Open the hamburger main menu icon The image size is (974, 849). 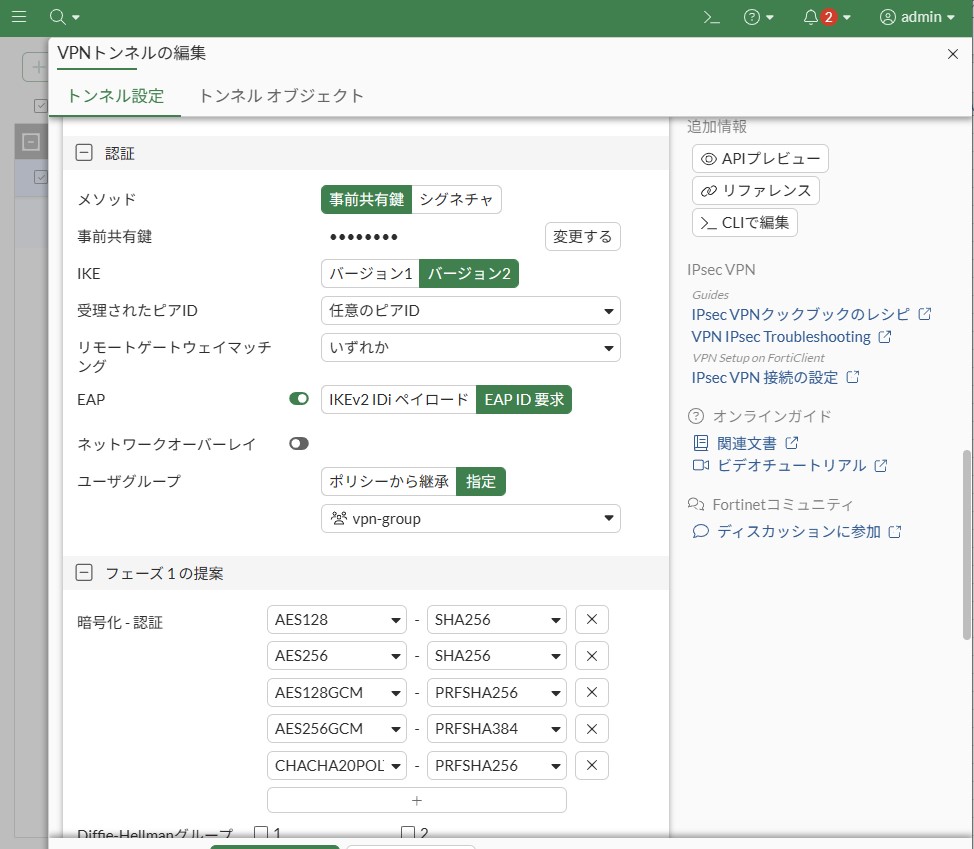coord(18,17)
